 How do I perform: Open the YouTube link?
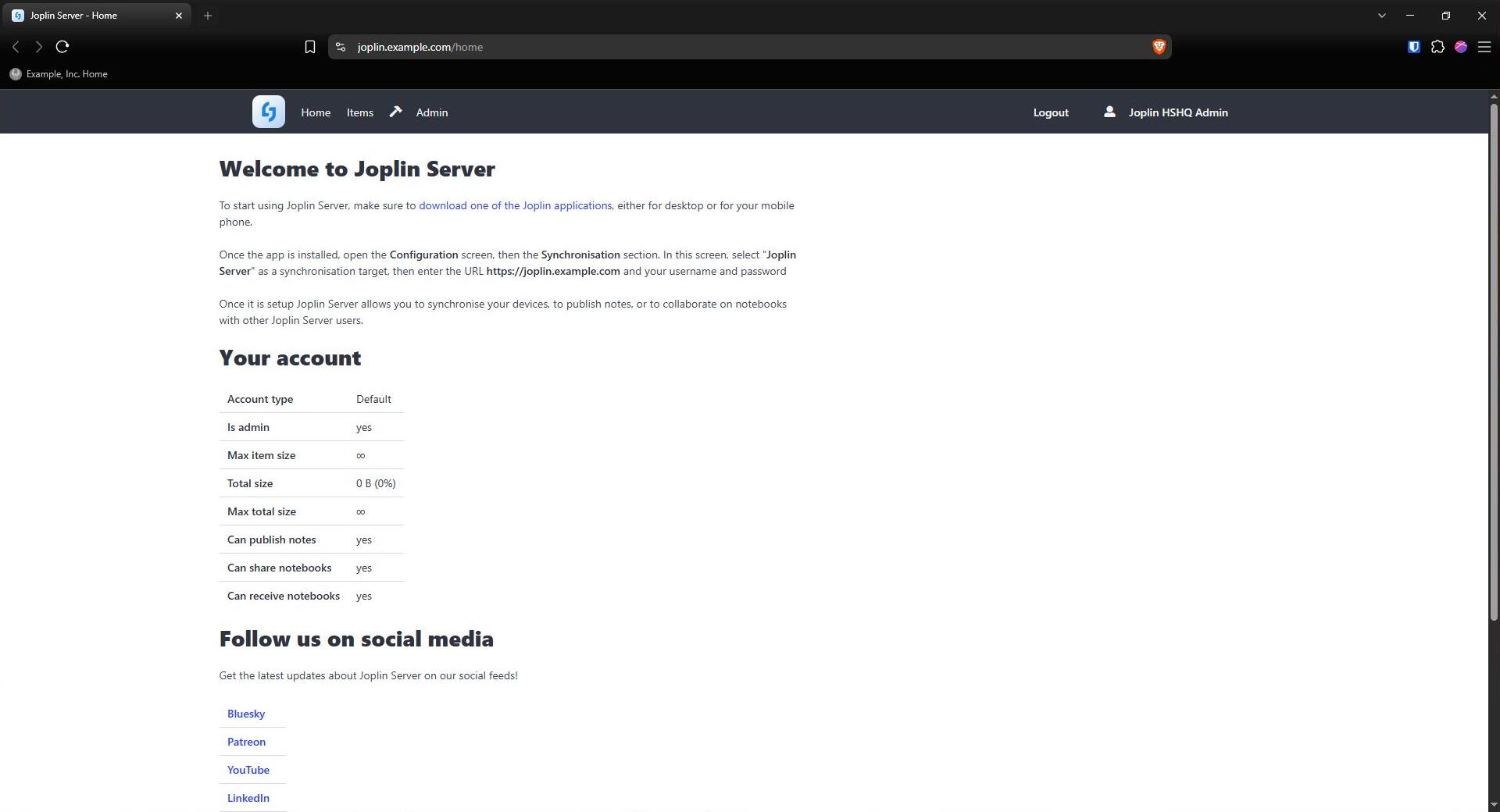point(248,770)
